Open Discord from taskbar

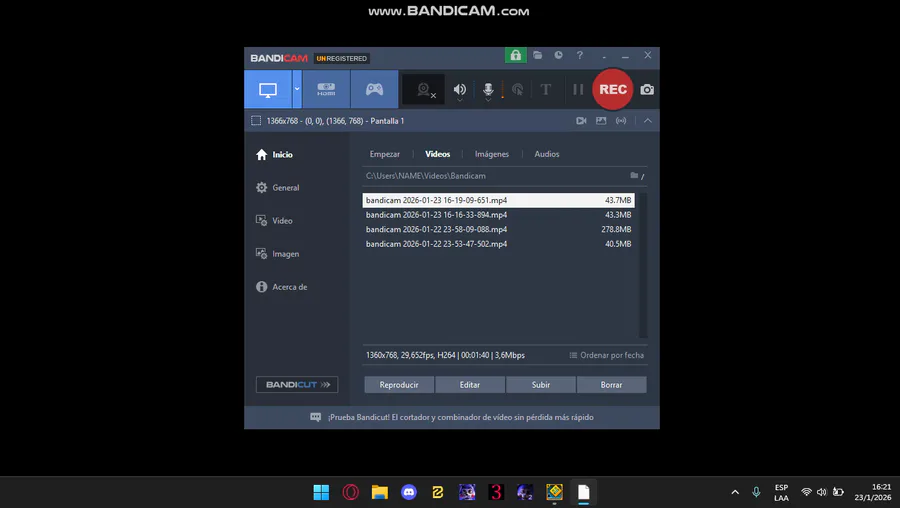pyautogui.click(x=409, y=492)
